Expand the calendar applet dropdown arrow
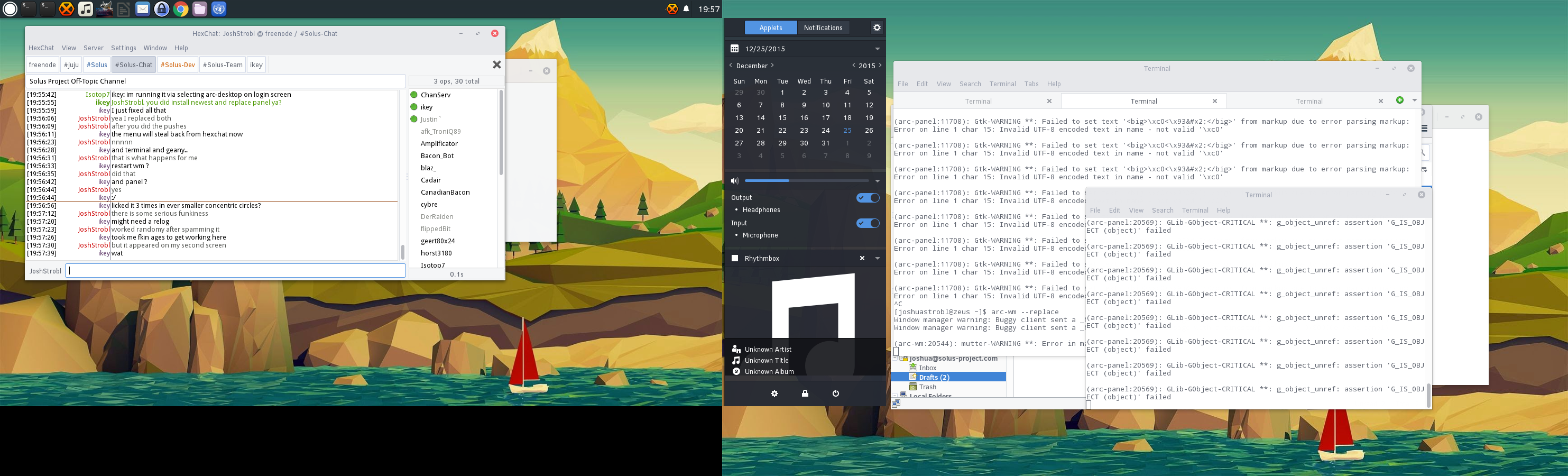The image size is (1568, 476). pos(878,49)
